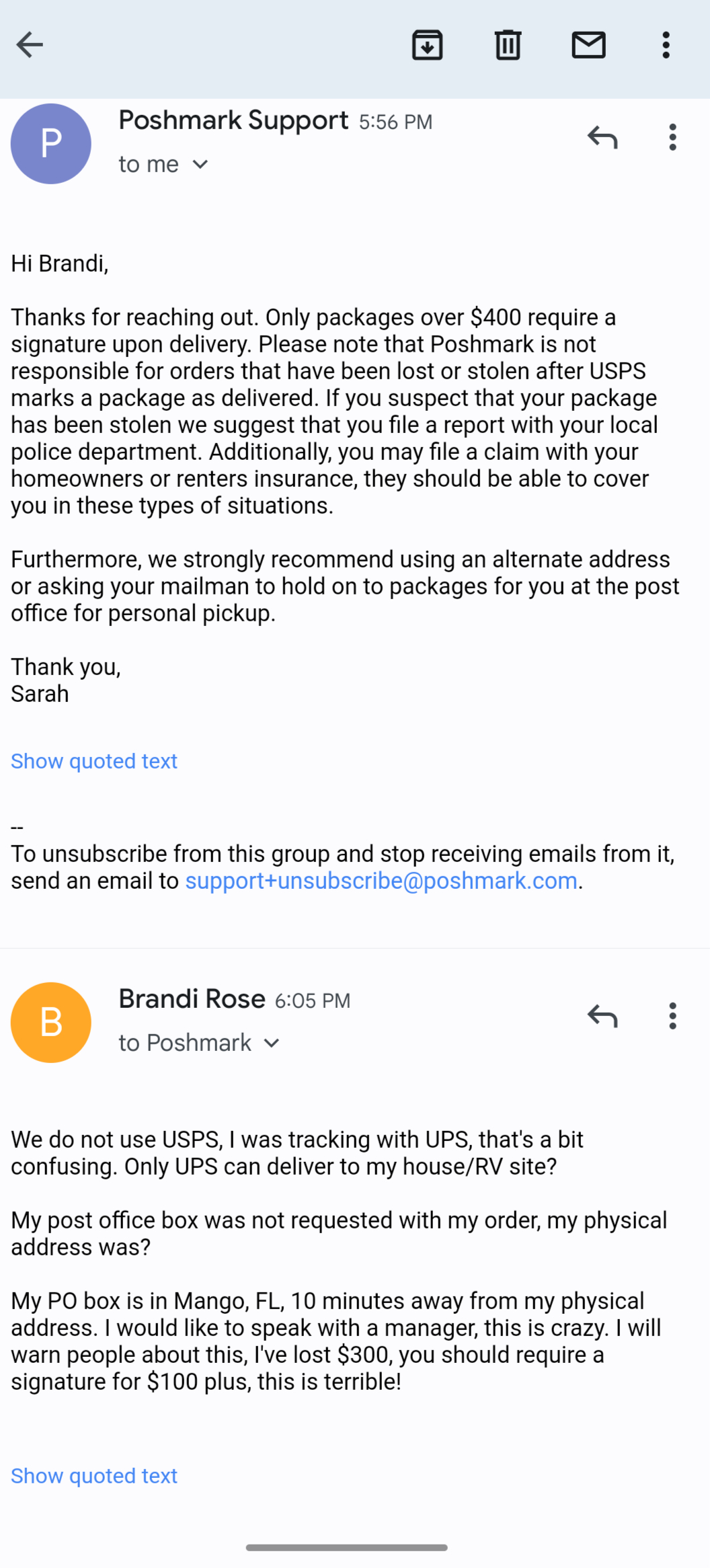This screenshot has height=1568, width=710.
Task: Tap Poshmark Support purple avatar
Action: 51,144
